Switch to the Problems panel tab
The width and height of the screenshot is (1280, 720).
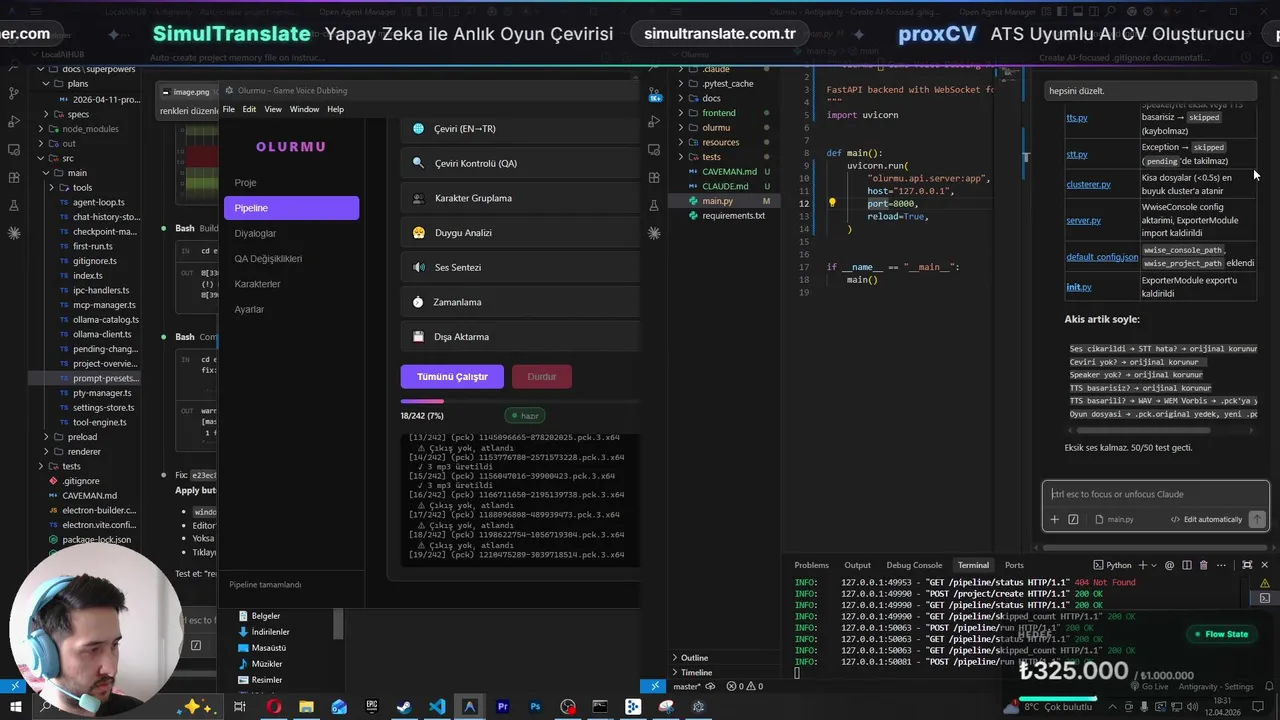[811, 565]
